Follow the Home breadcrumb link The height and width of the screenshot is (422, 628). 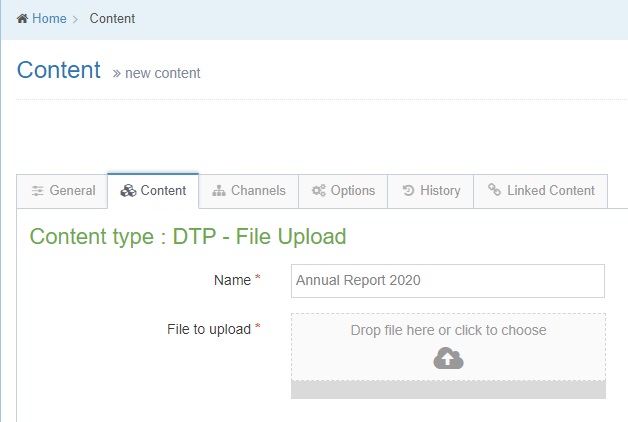pos(49,19)
